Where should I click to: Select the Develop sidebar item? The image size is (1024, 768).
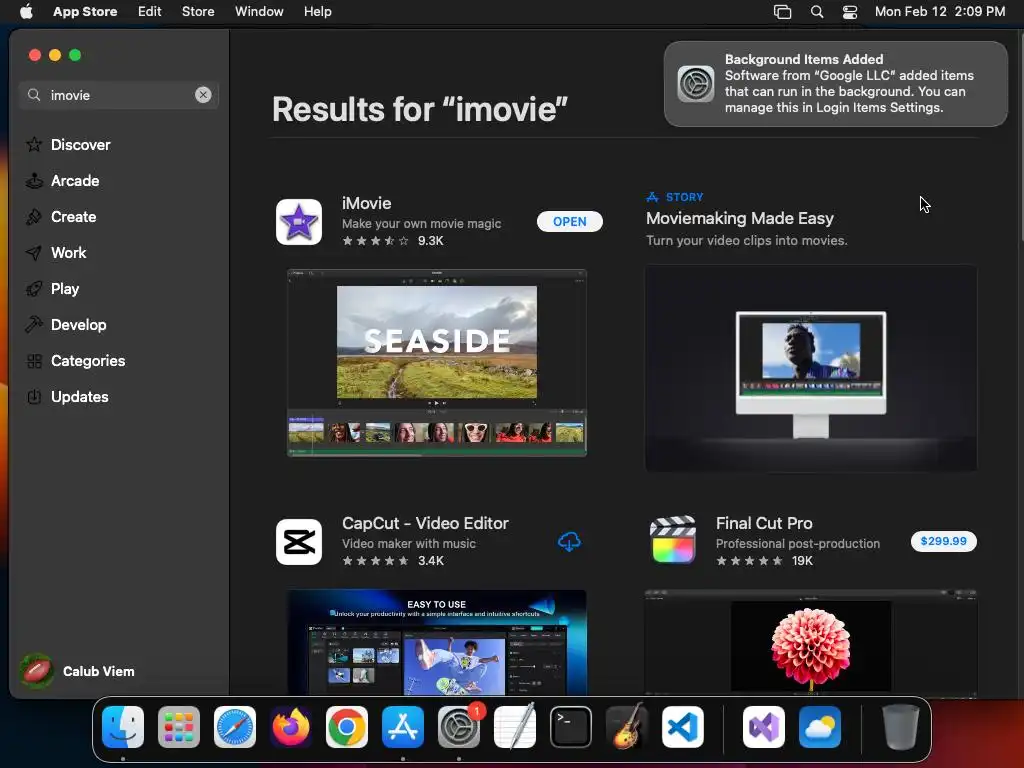tap(118, 324)
